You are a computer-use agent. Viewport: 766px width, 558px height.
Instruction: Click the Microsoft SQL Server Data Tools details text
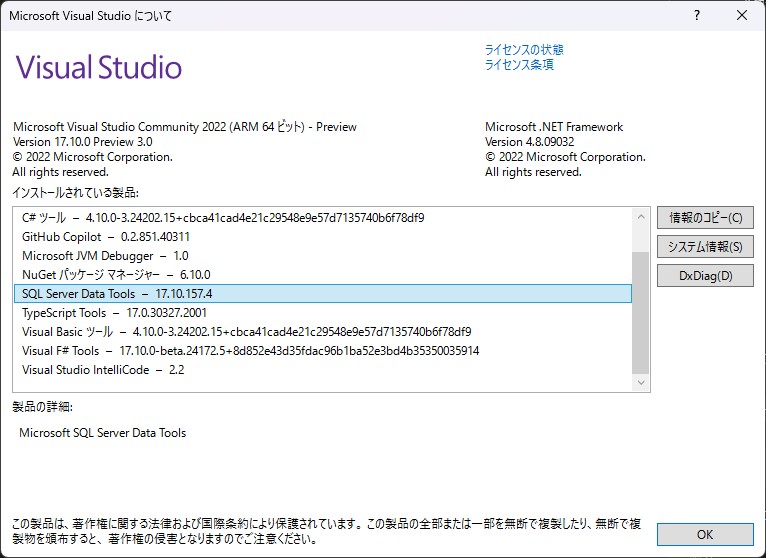103,433
